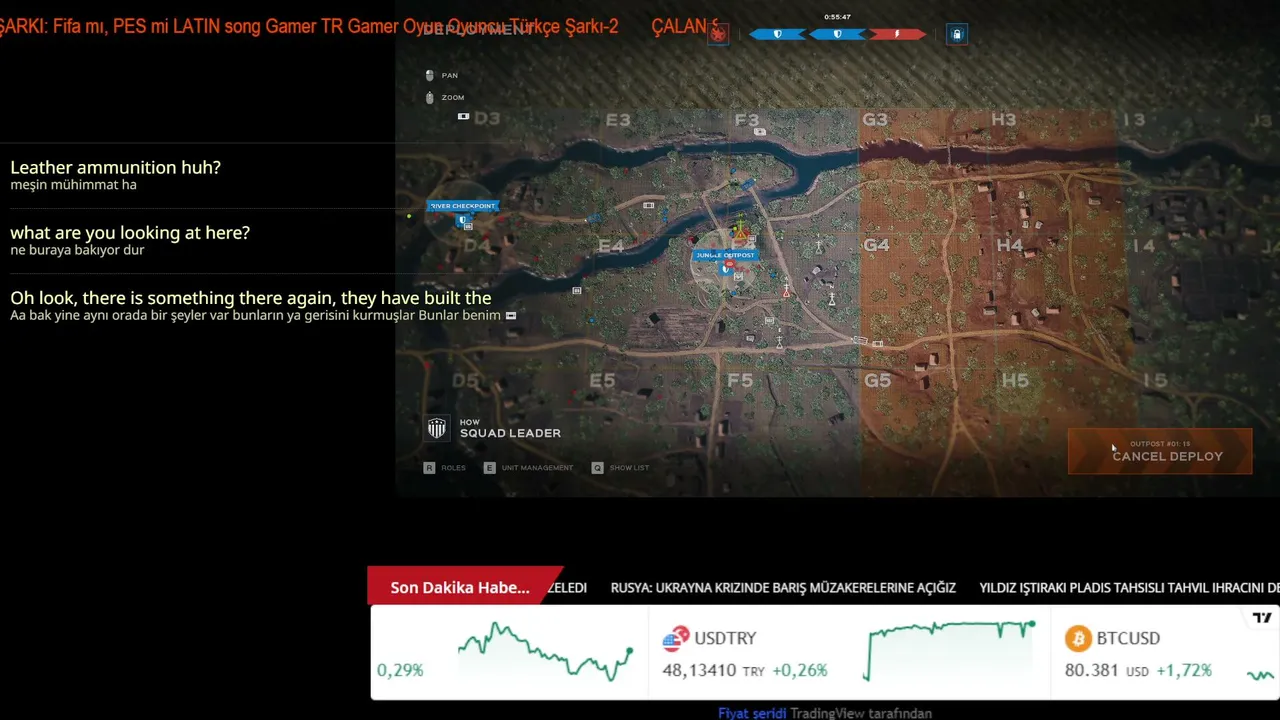
Task: Click the H5 grid label on map
Action: pyautogui.click(x=1015, y=380)
